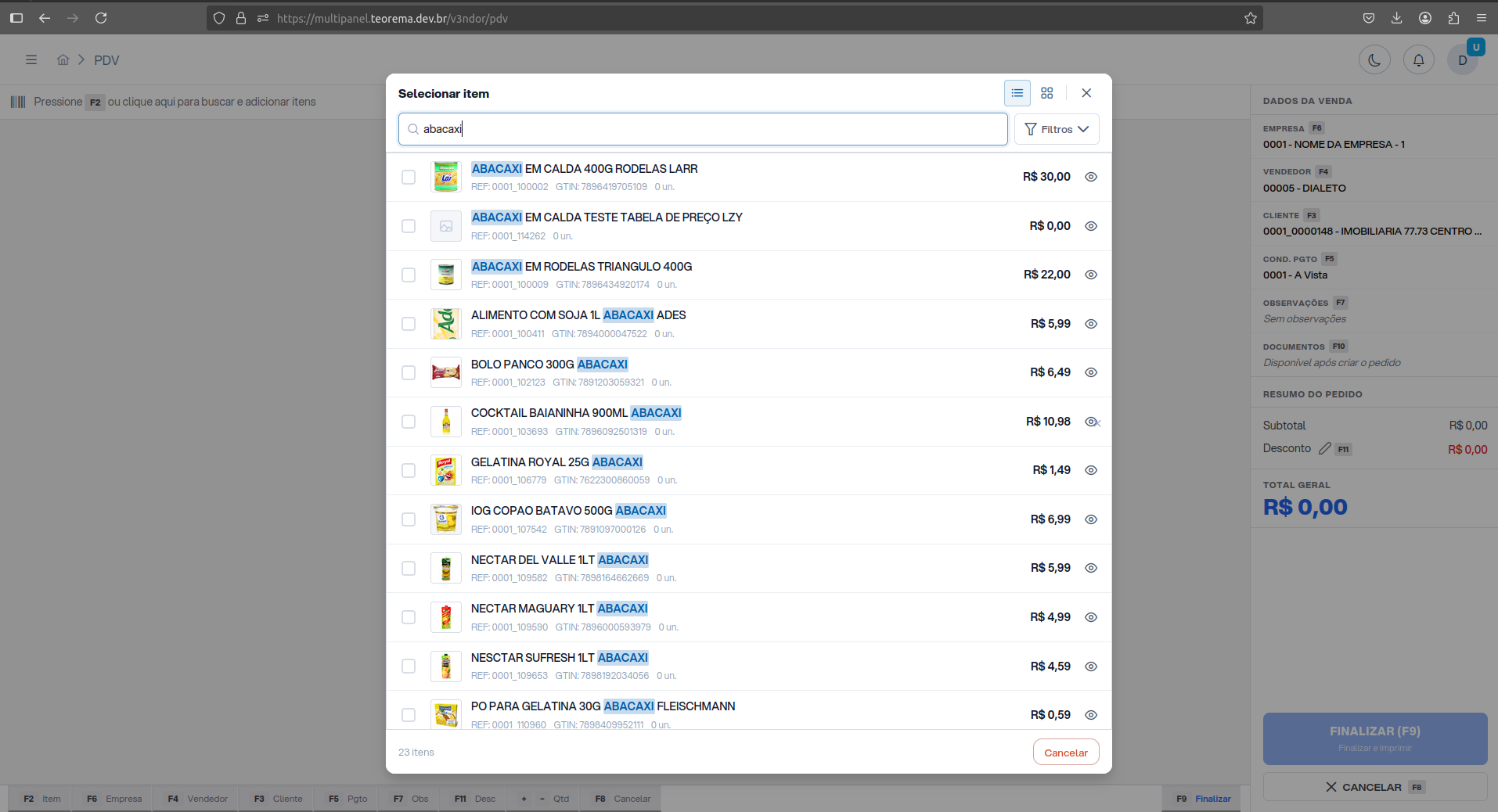
Task: Check PO PARA GELATINA 30G ABACAXI FLEISCHMANN
Action: pos(409,715)
